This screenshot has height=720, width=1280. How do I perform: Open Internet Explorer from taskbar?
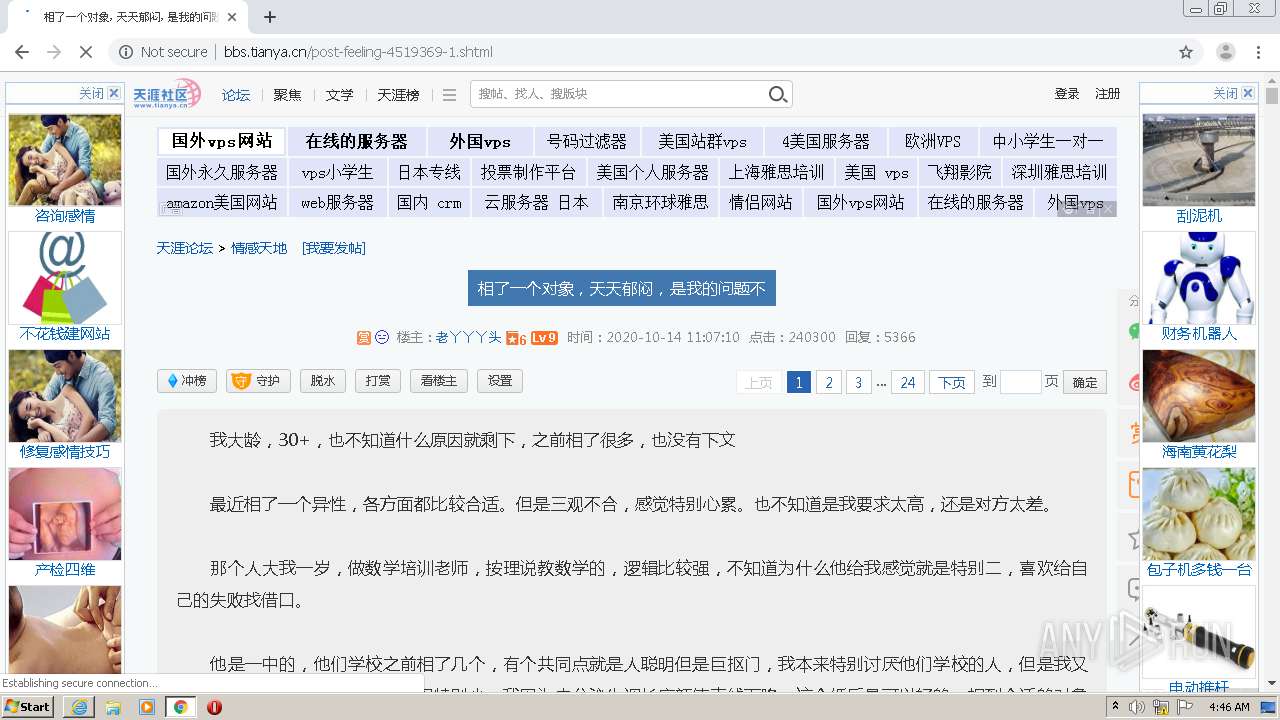coord(79,707)
